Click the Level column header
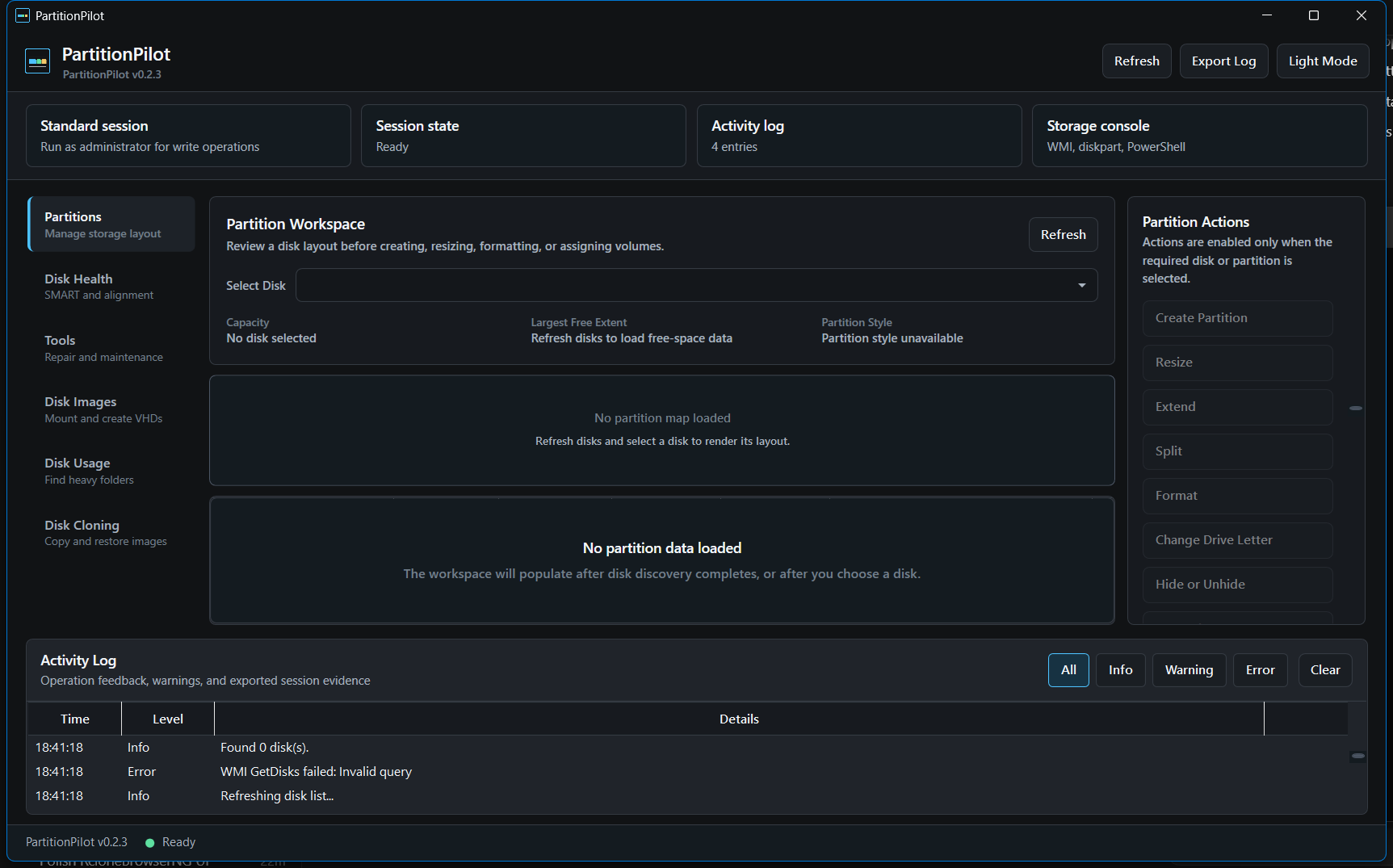The image size is (1393, 868). point(168,719)
